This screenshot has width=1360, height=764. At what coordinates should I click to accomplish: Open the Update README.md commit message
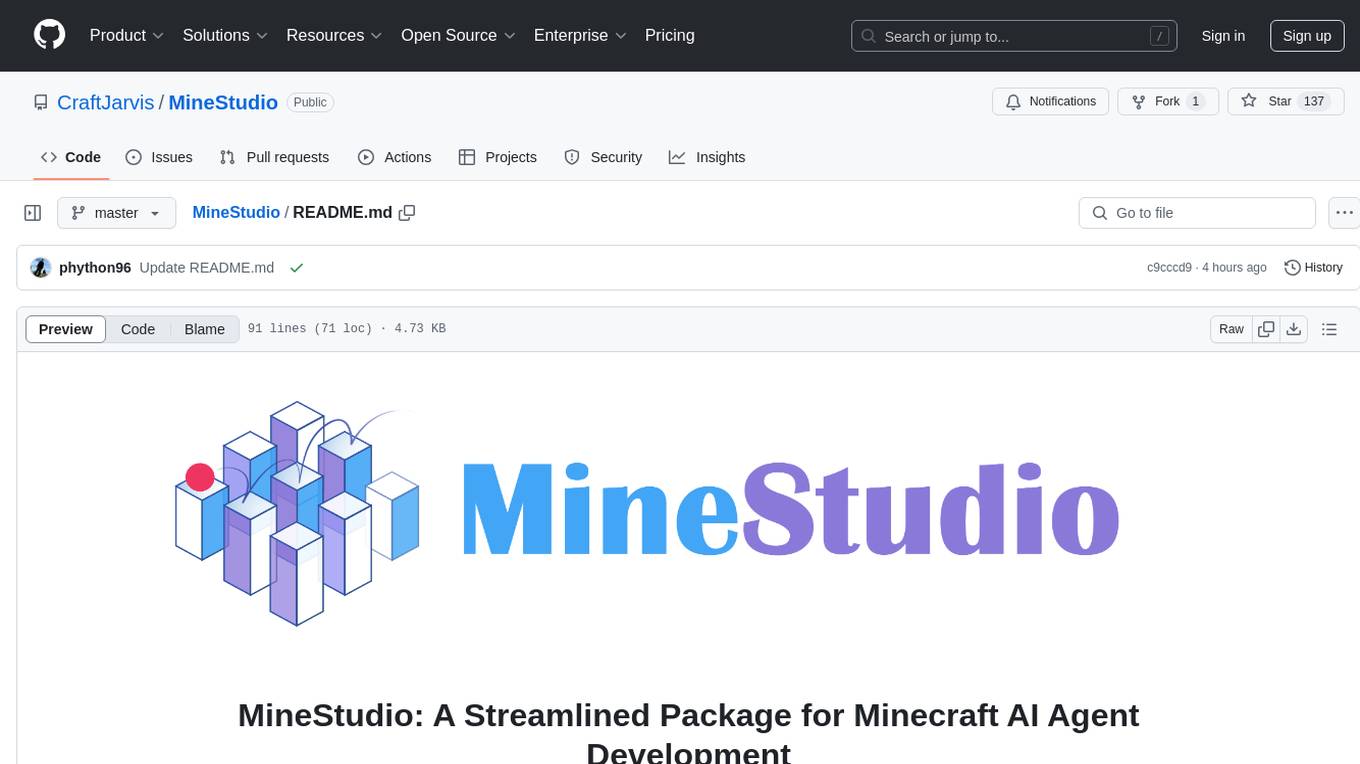pos(207,268)
